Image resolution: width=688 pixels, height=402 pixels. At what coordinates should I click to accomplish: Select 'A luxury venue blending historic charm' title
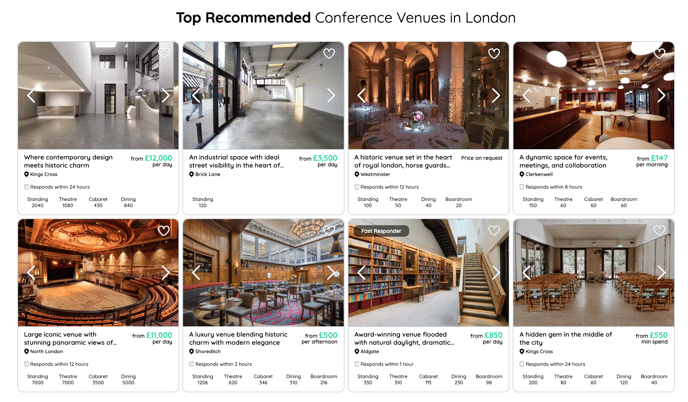[238, 338]
